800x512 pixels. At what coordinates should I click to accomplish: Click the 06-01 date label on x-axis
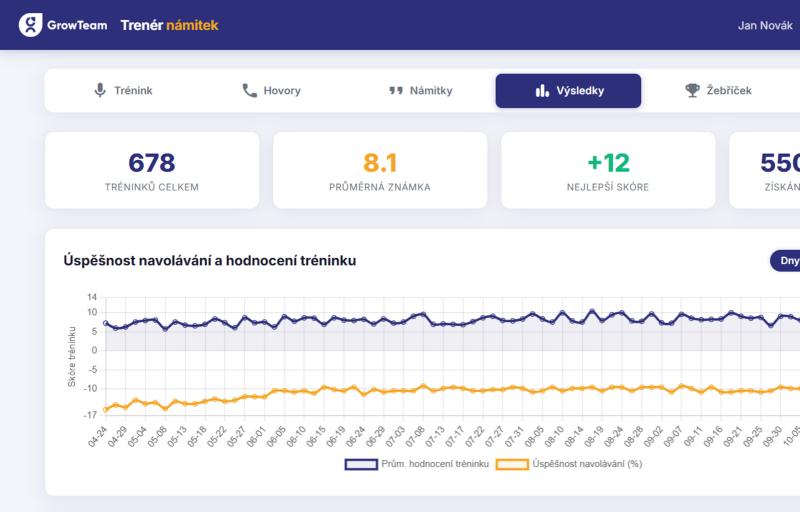pyautogui.click(x=257, y=437)
